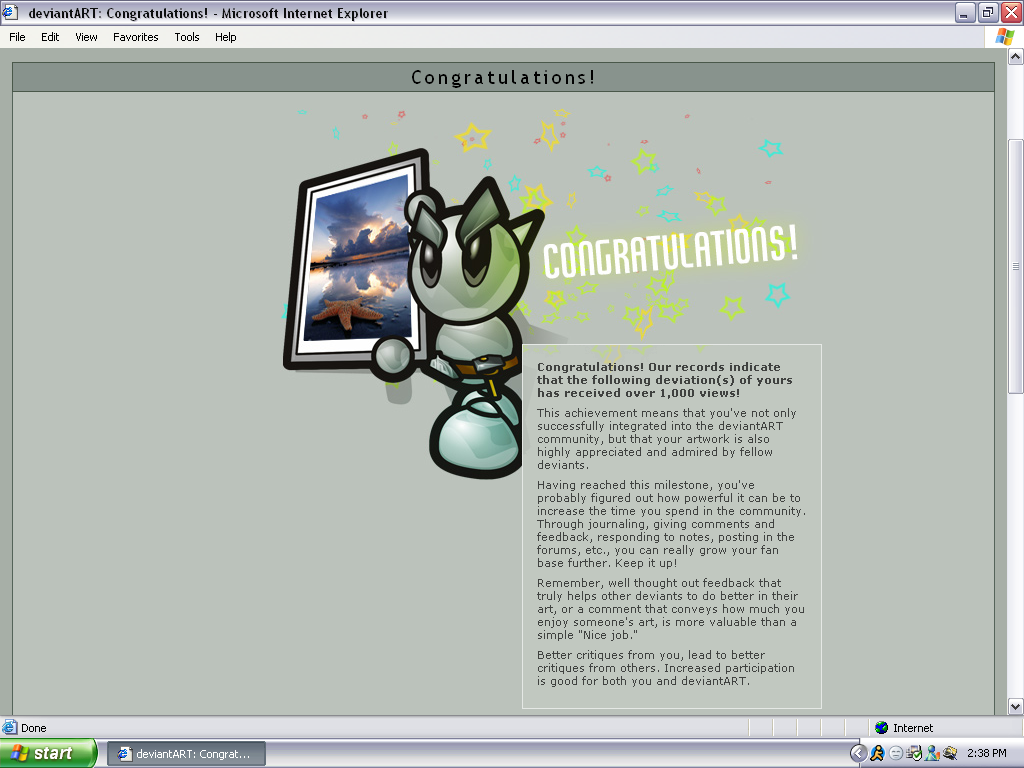Click the Internet zone globe icon
This screenshot has height=768, width=1024.
(x=882, y=728)
